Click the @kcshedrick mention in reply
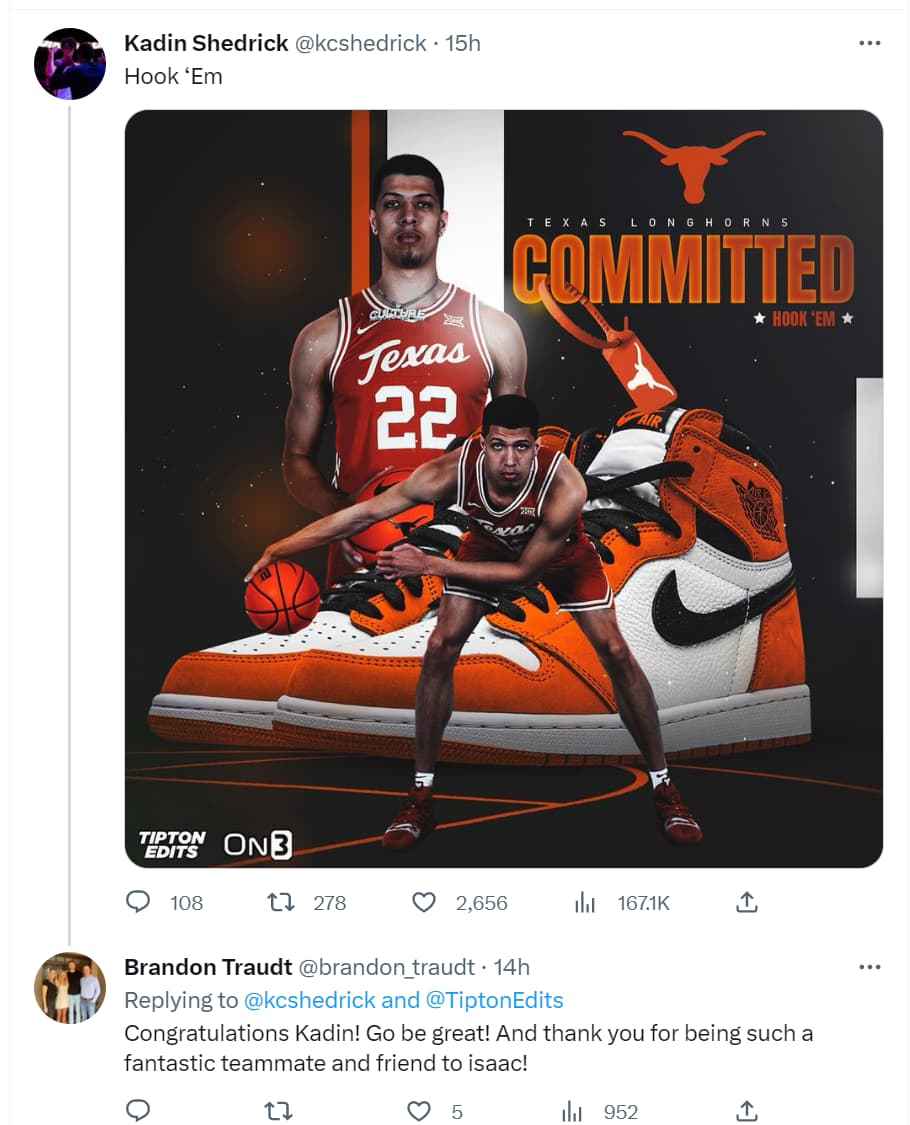The image size is (910, 1125). tap(310, 1000)
